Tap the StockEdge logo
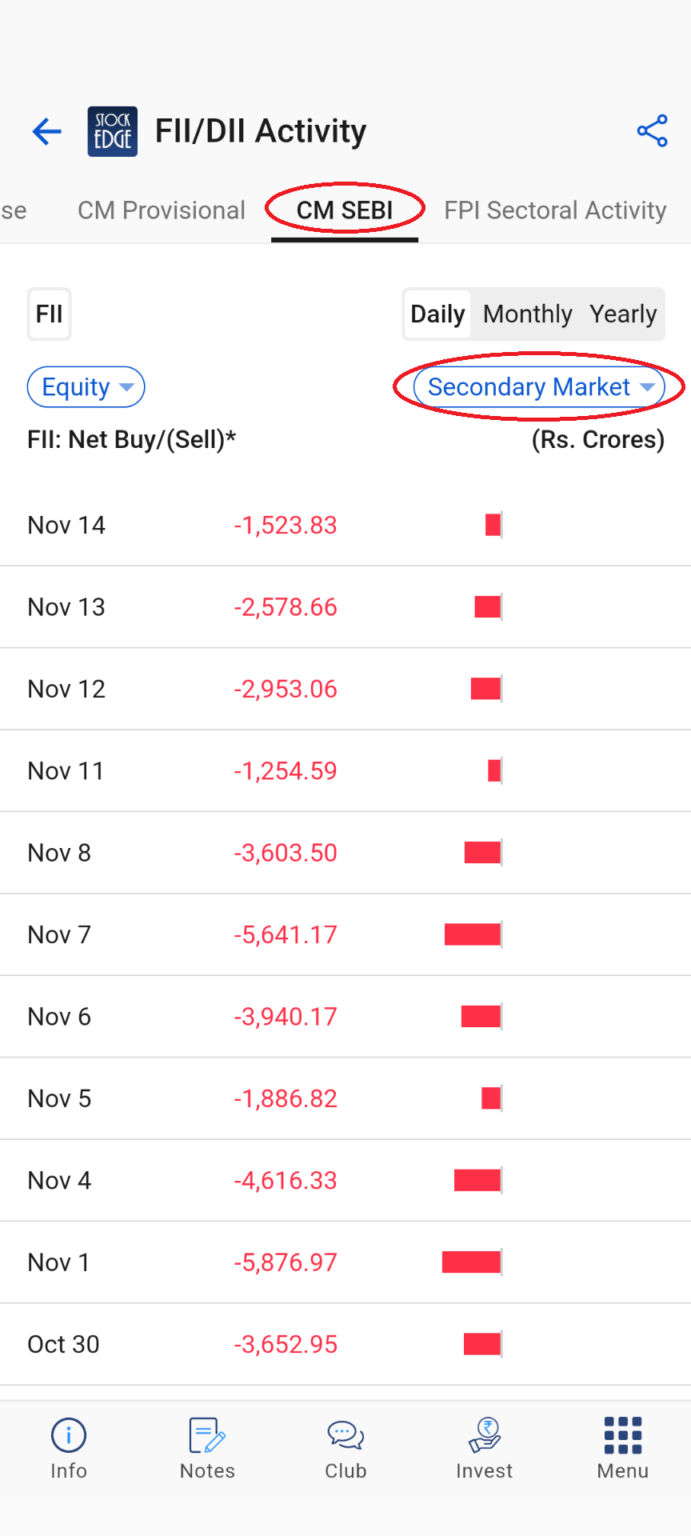Viewport: 691px width, 1536px height. tap(112, 130)
